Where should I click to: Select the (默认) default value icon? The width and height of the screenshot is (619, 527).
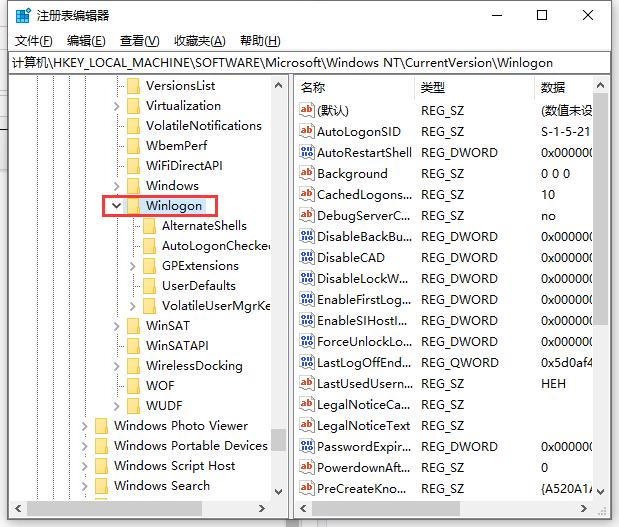pos(307,110)
